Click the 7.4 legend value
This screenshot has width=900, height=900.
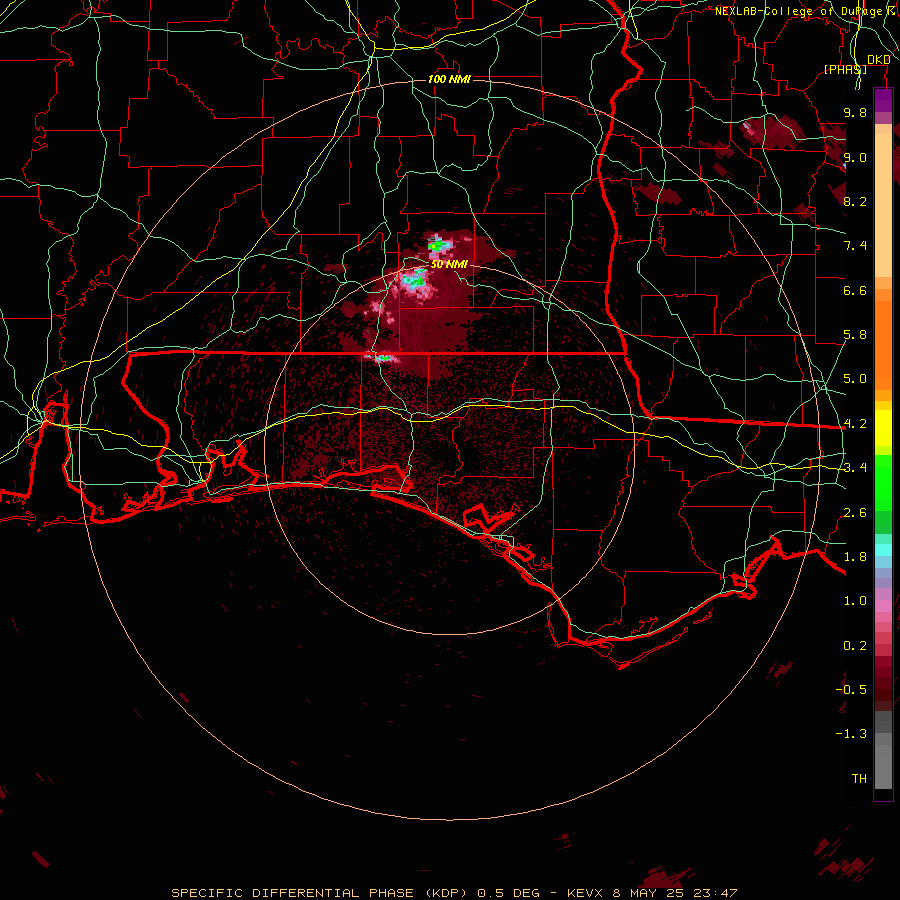click(855, 246)
